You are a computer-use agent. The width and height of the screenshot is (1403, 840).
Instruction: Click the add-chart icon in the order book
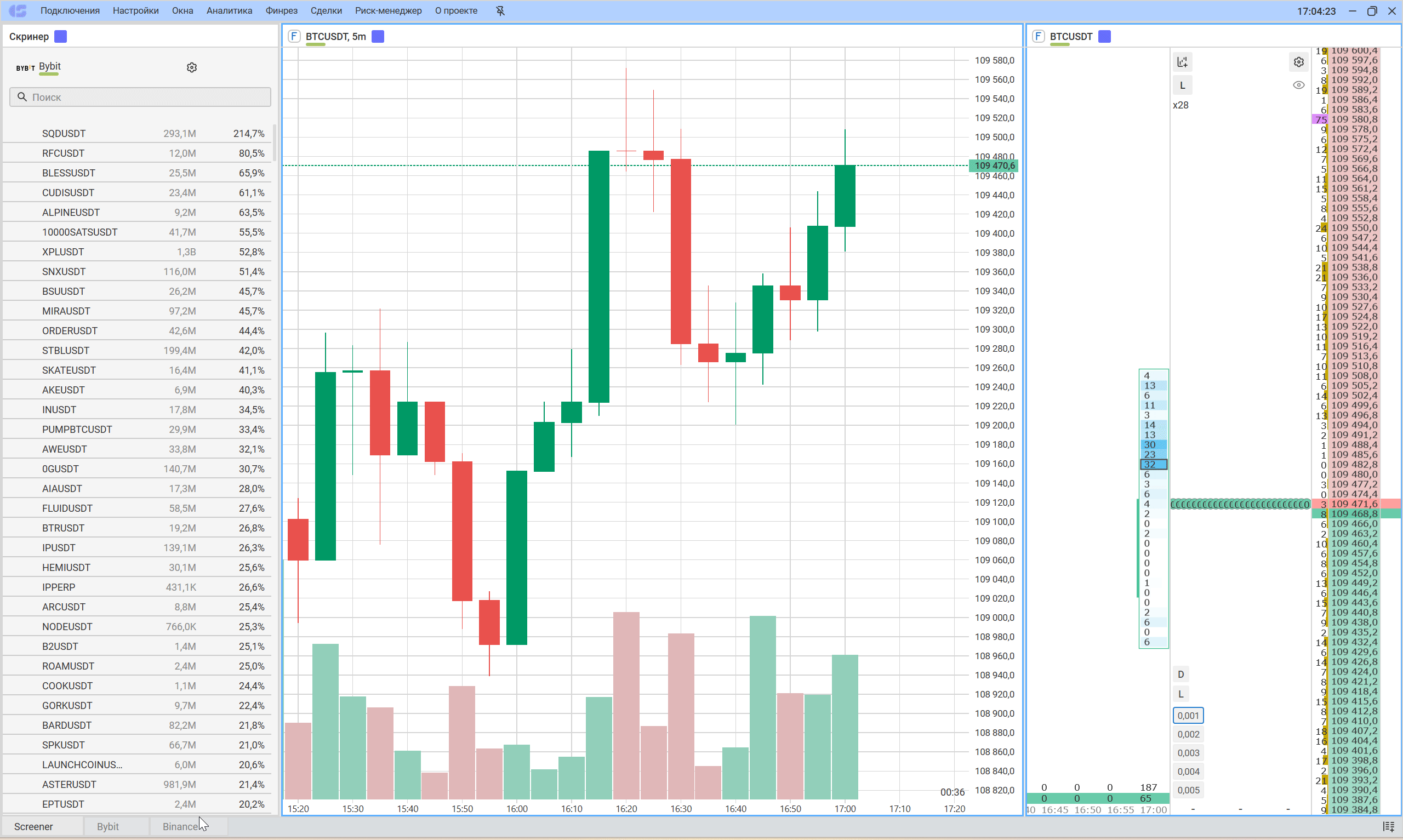(1182, 62)
